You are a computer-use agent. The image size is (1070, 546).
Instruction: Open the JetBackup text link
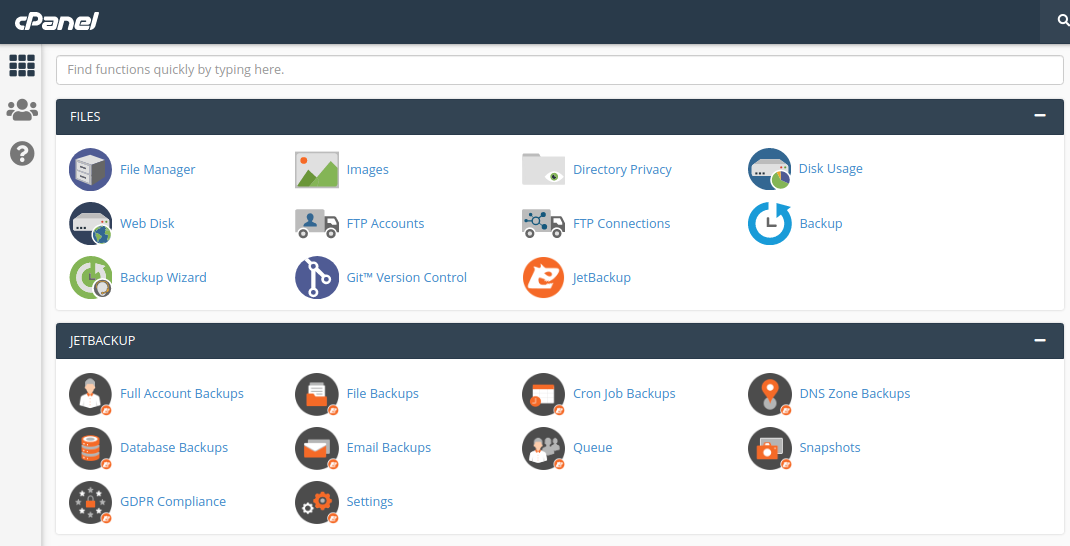(602, 277)
